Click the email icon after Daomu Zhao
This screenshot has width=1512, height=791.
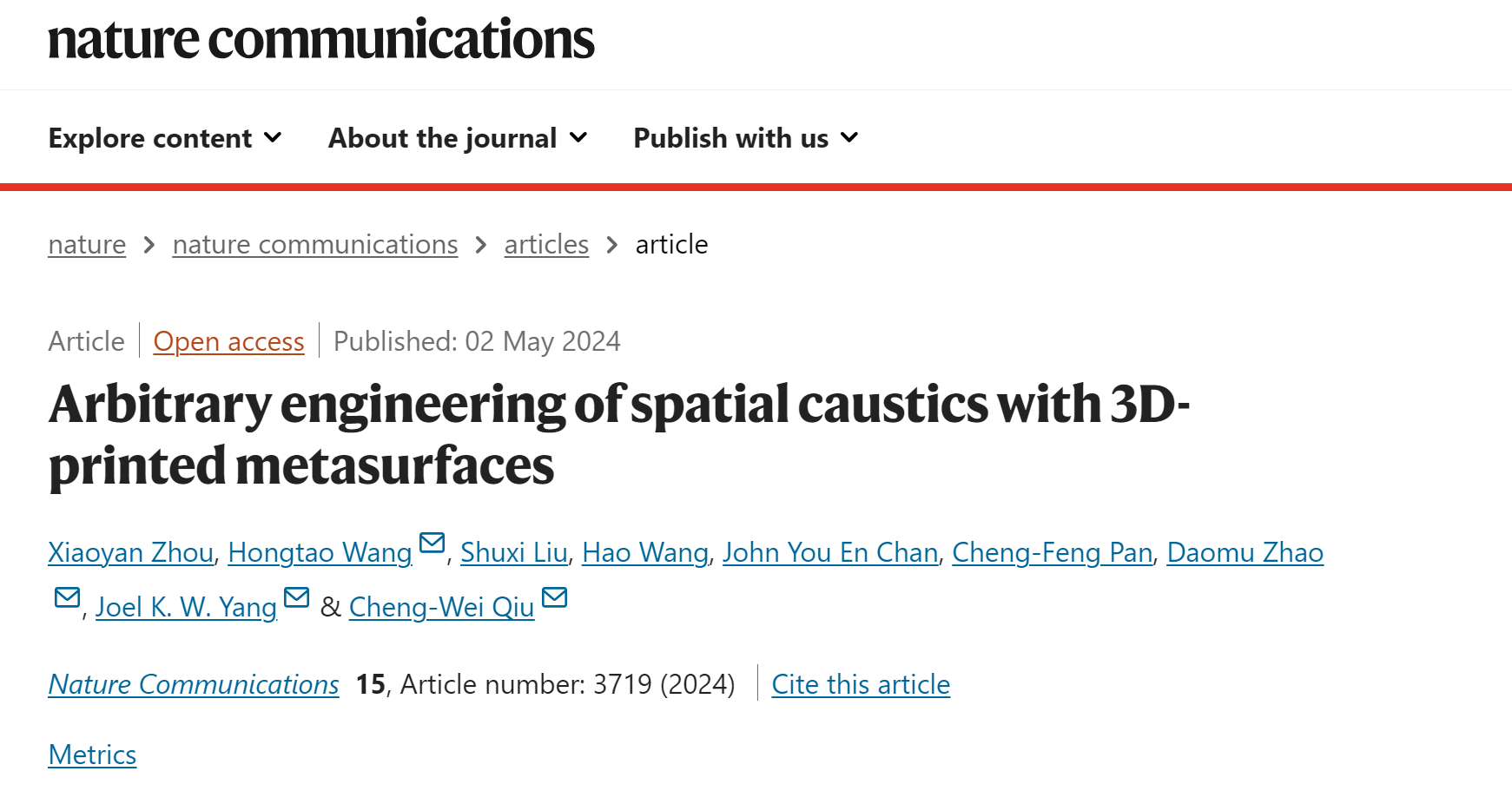pos(67,597)
